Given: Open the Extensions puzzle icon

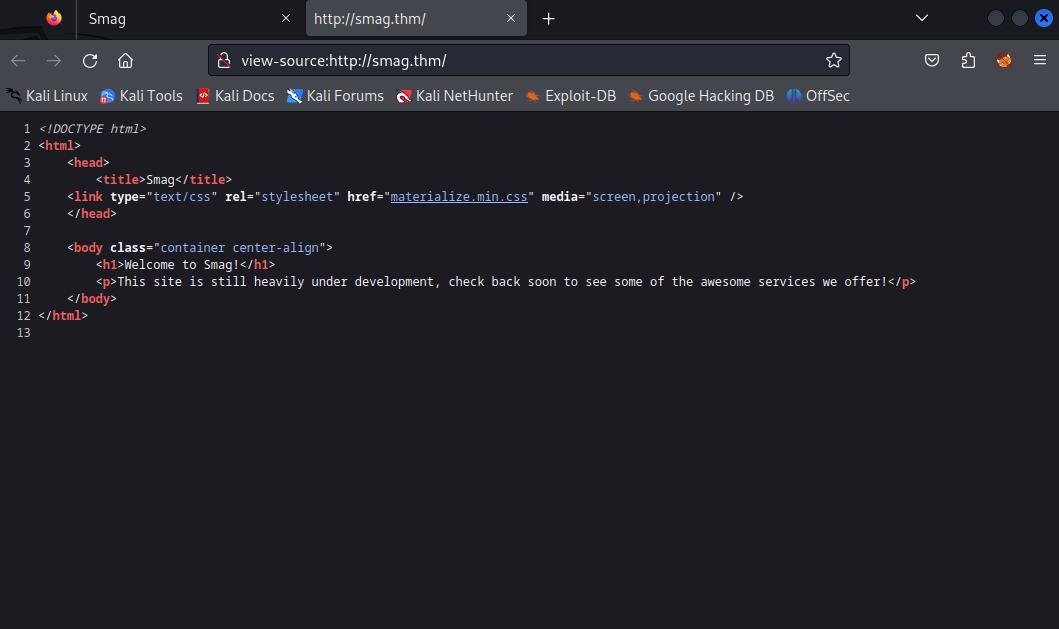Looking at the screenshot, I should 967,60.
